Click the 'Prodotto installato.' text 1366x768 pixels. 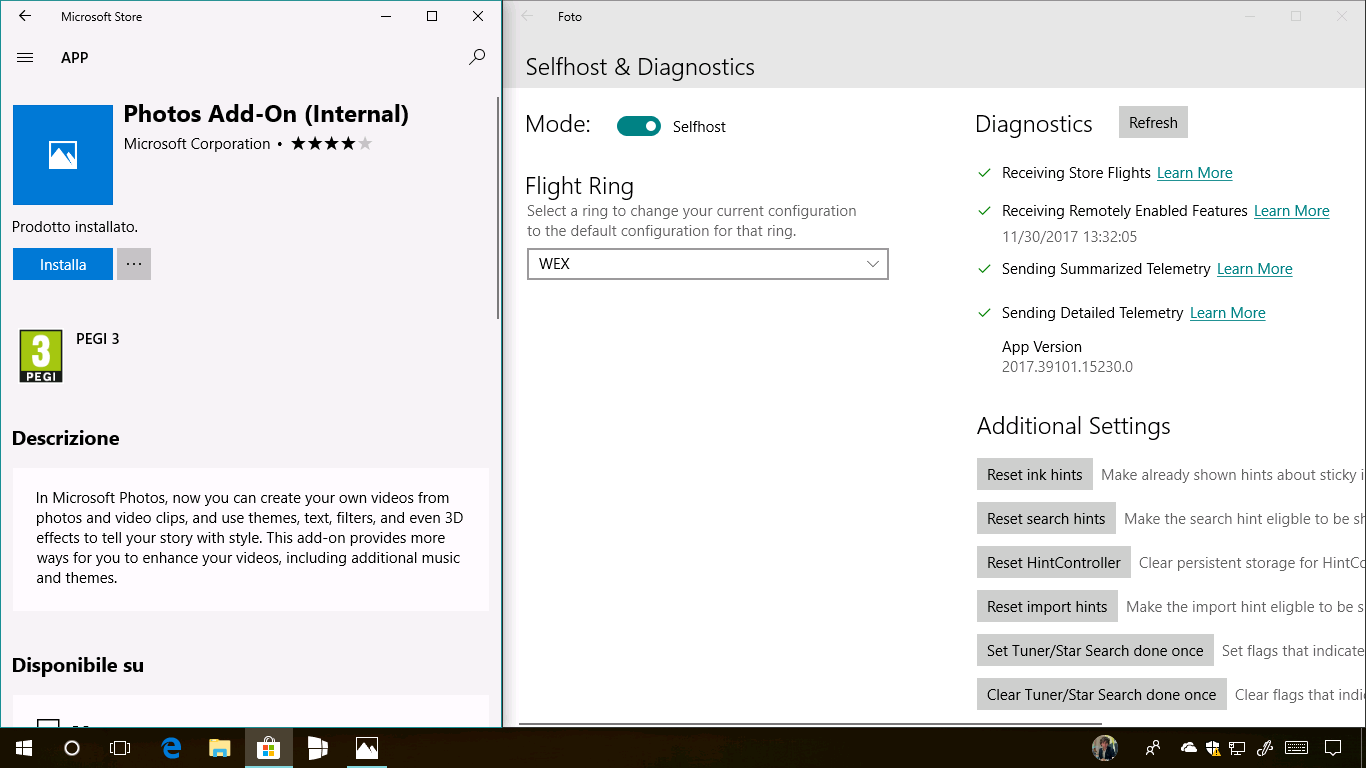[75, 227]
